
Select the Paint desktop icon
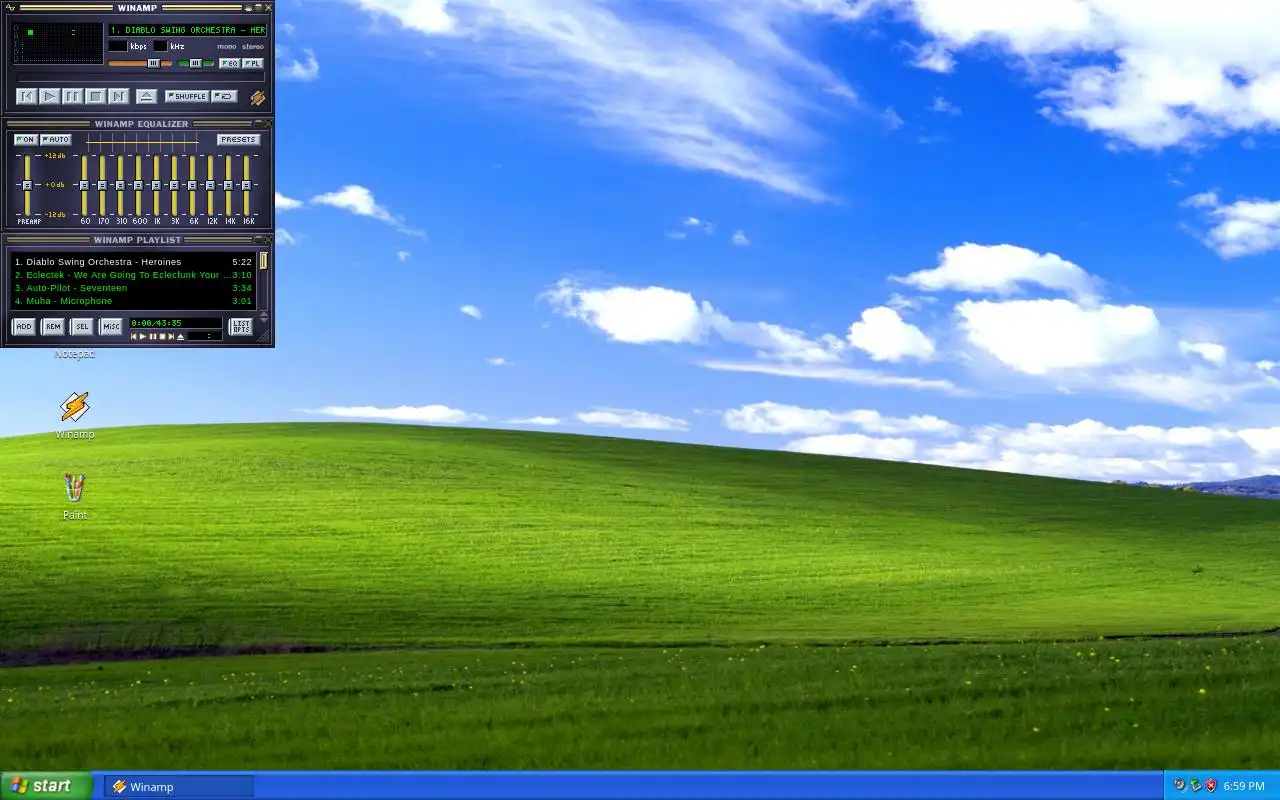[x=75, y=496]
